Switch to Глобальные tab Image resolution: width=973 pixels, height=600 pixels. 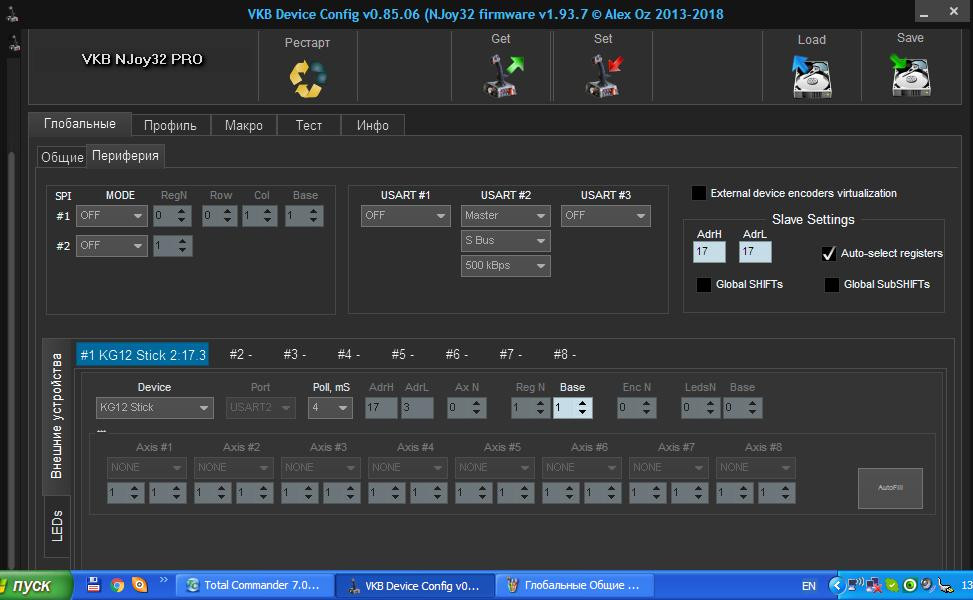79,124
